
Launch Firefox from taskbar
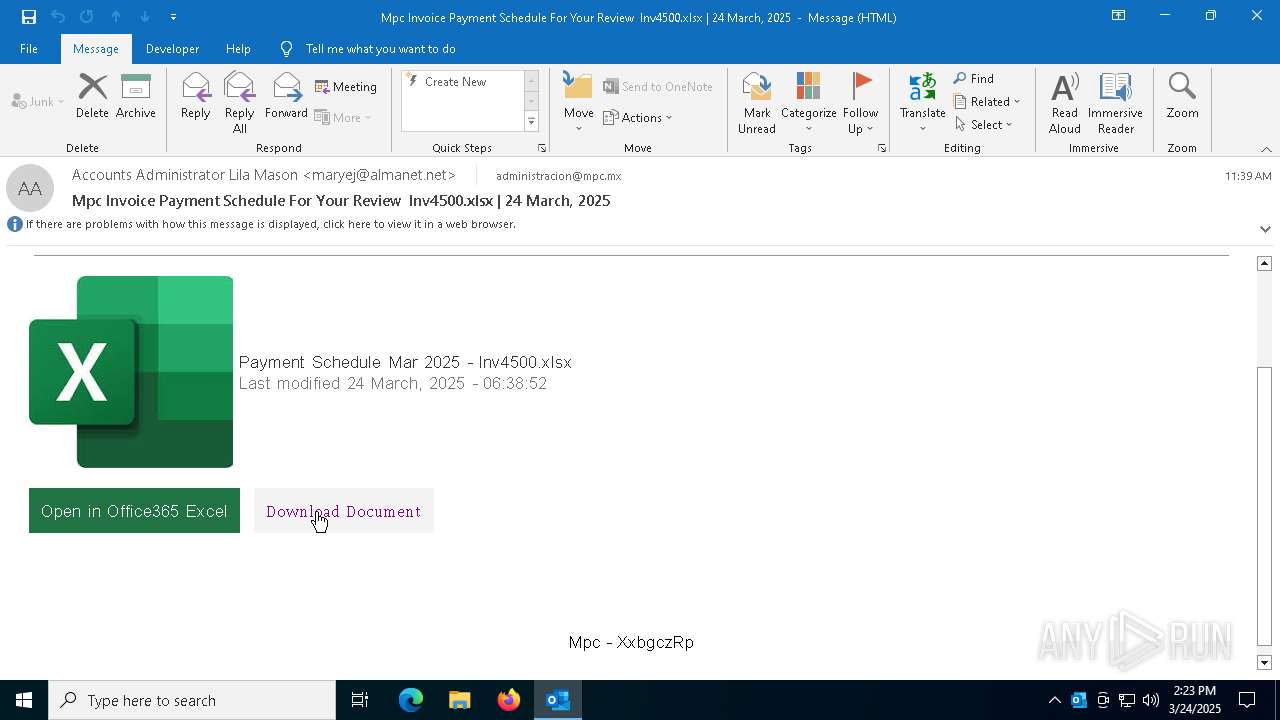[509, 700]
